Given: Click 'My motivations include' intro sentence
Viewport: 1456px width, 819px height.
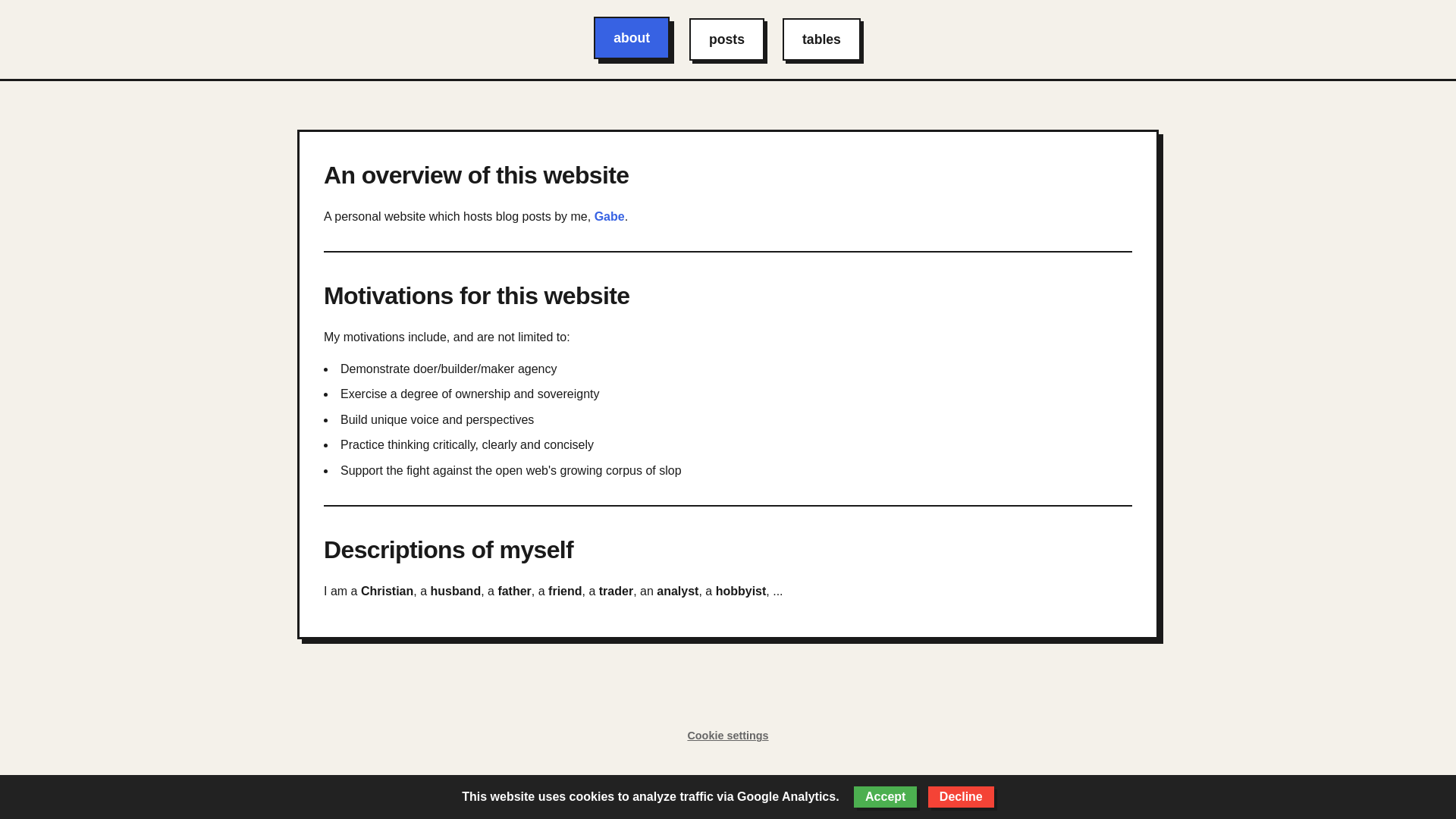Looking at the screenshot, I should [x=447, y=337].
